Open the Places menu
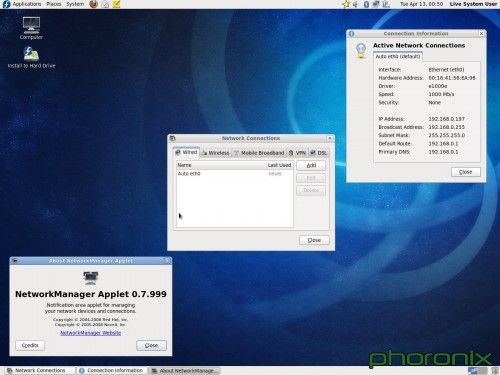Viewport: 500px width, 375px height. 54,4
